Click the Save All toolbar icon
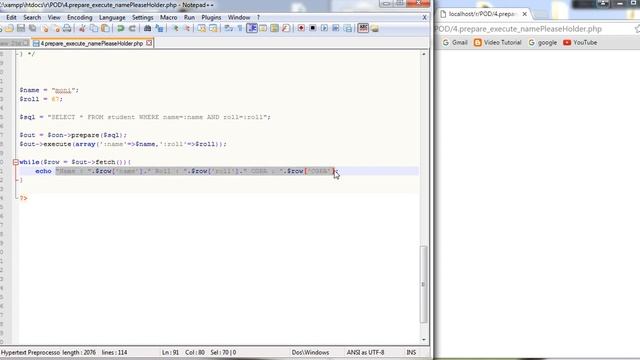The image size is (640, 360). click(33, 28)
